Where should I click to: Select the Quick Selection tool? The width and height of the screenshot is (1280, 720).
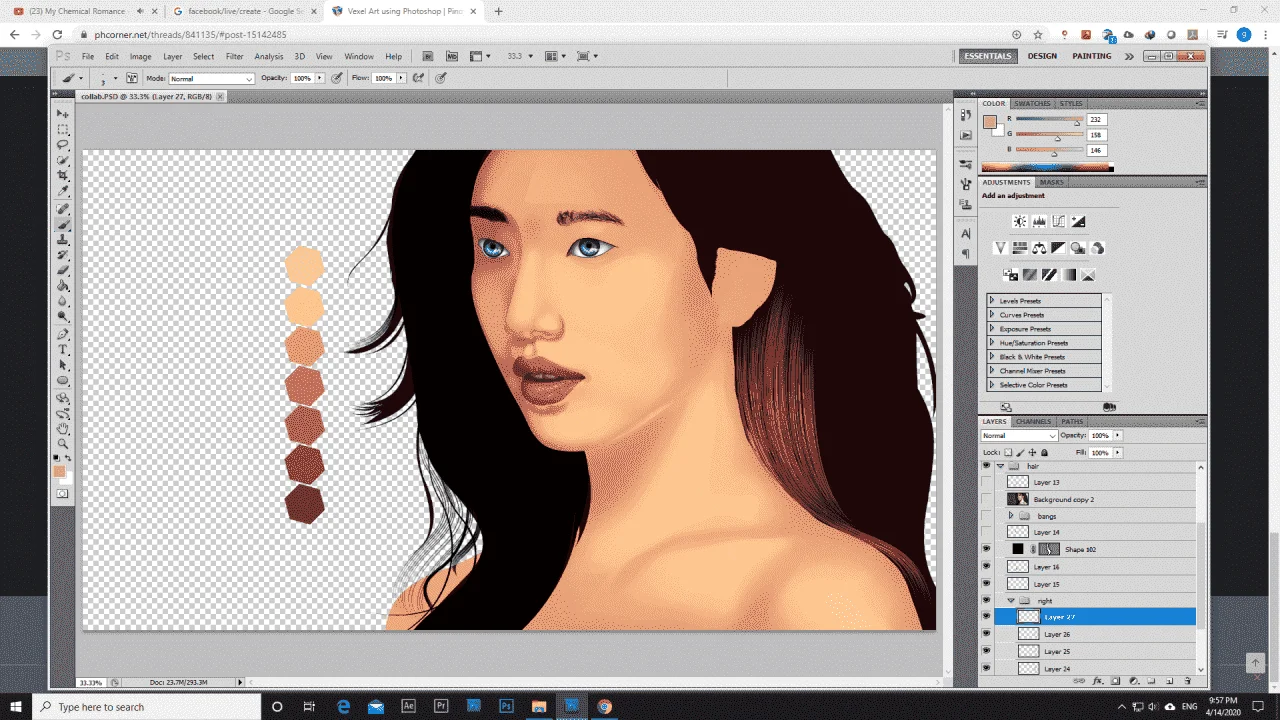63,160
